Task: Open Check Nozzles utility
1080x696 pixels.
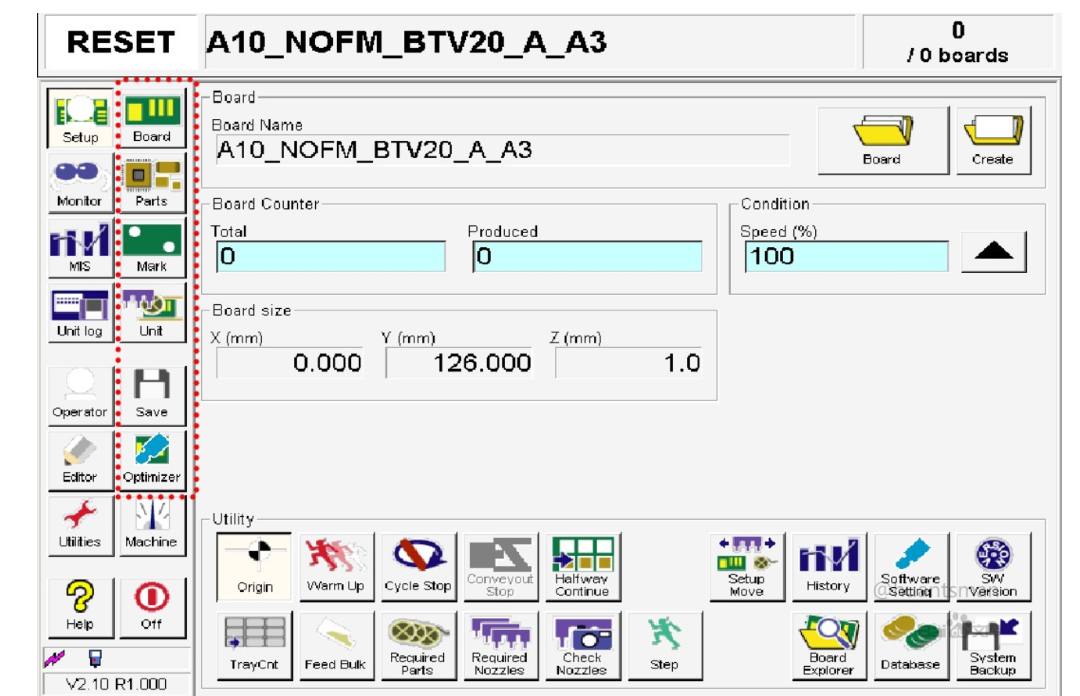Action: click(582, 645)
